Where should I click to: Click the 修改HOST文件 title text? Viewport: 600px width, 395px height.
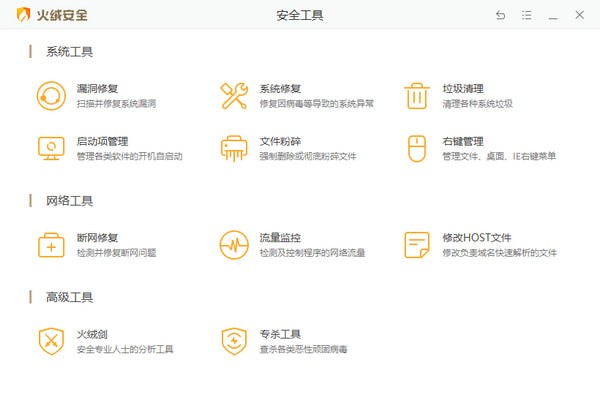[477, 238]
